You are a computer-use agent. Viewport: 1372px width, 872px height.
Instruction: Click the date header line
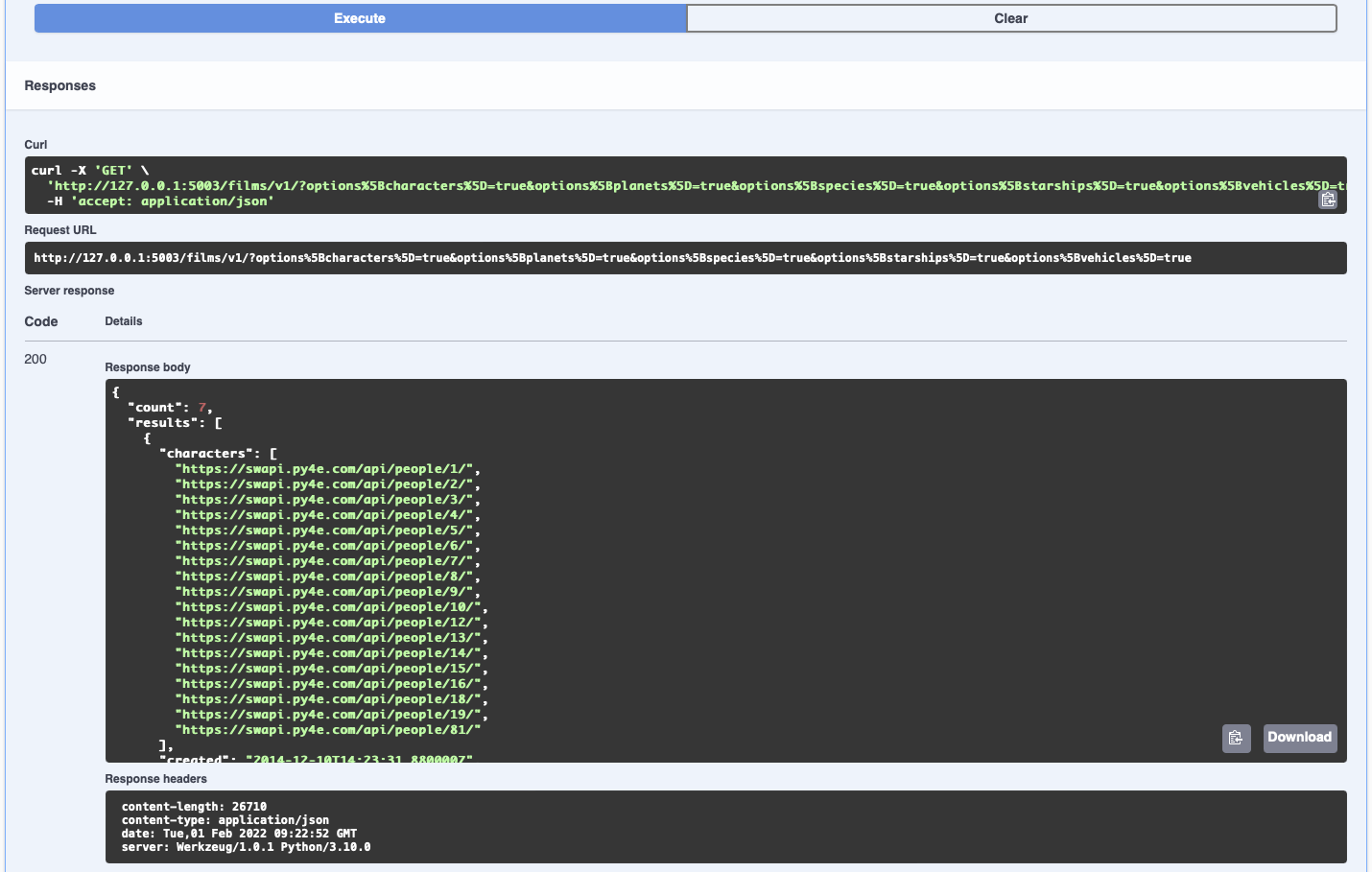[239, 834]
